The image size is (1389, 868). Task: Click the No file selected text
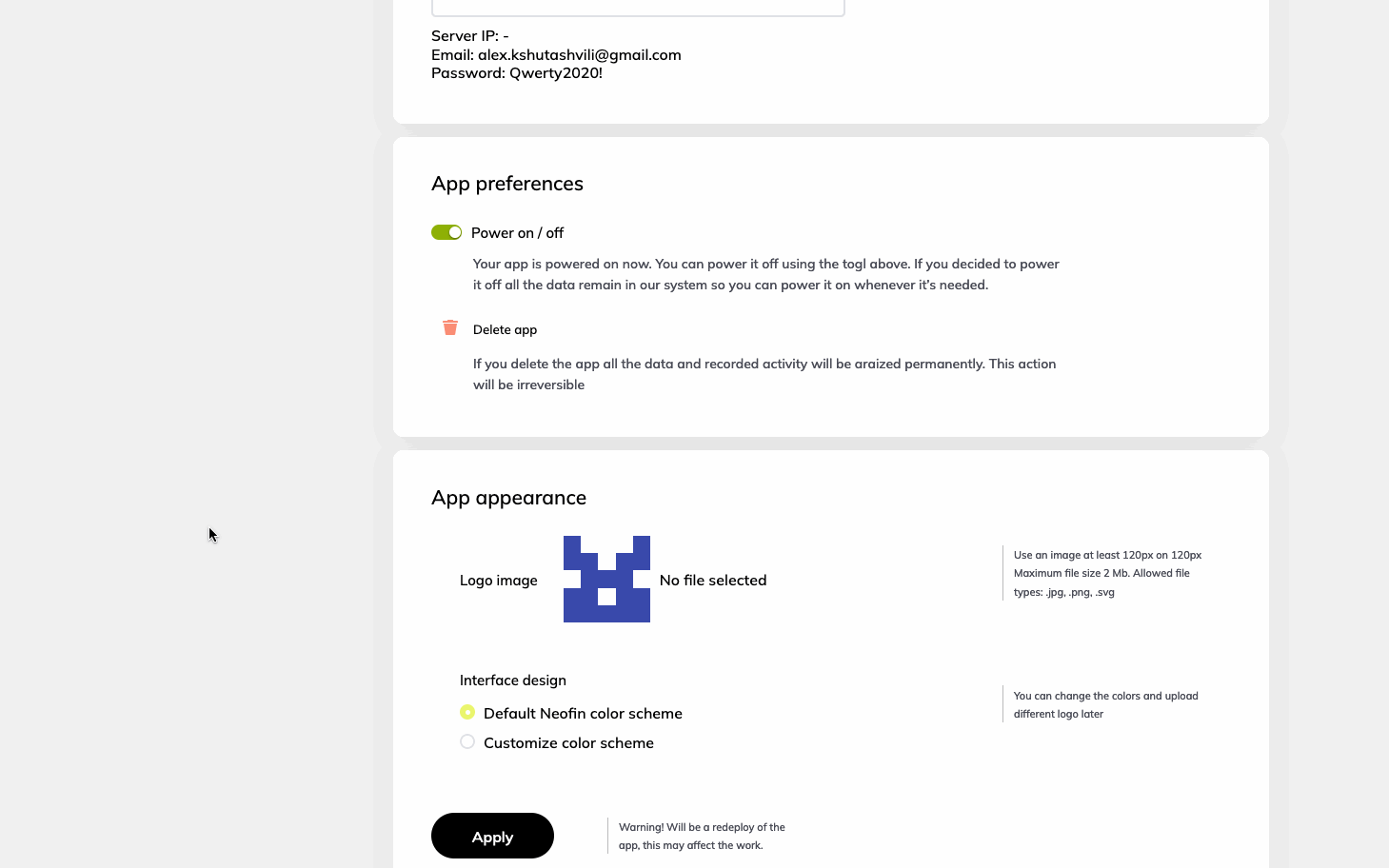tap(713, 580)
